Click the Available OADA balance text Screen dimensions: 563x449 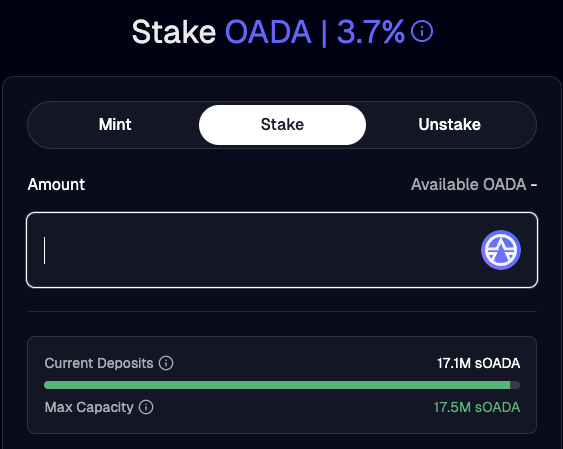474,184
